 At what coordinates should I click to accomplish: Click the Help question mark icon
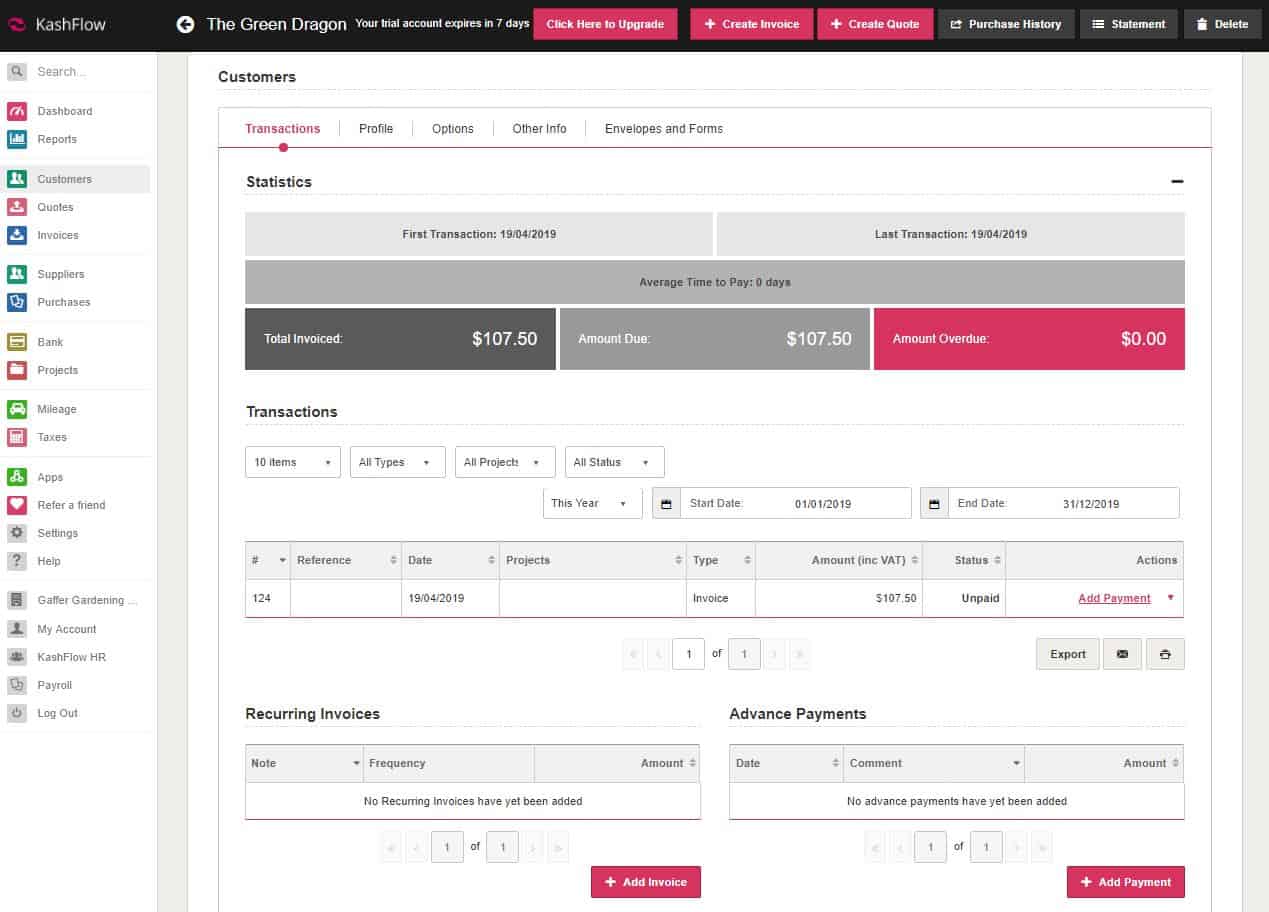[17, 561]
